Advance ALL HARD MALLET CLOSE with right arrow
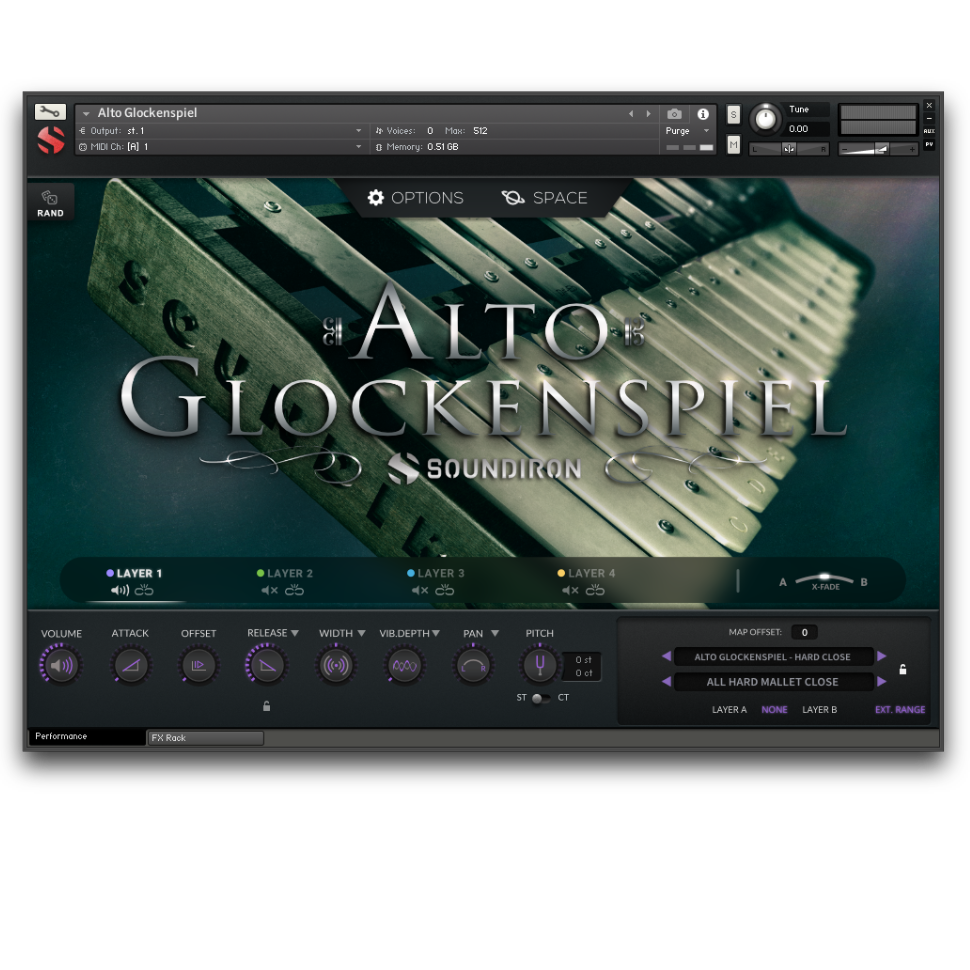This screenshot has height=970, width=970. pos(882,681)
